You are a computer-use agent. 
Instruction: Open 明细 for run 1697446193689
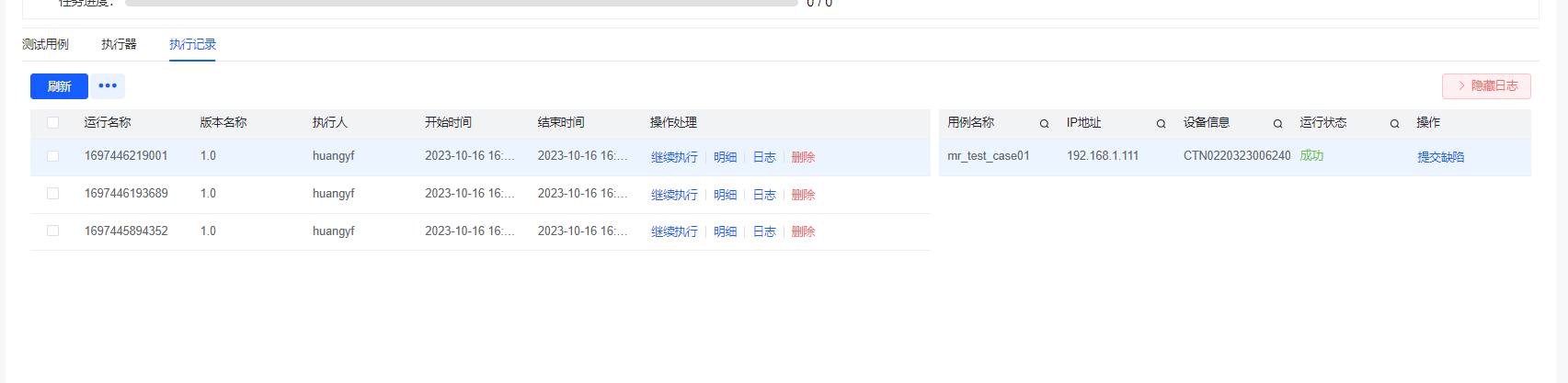click(x=725, y=195)
